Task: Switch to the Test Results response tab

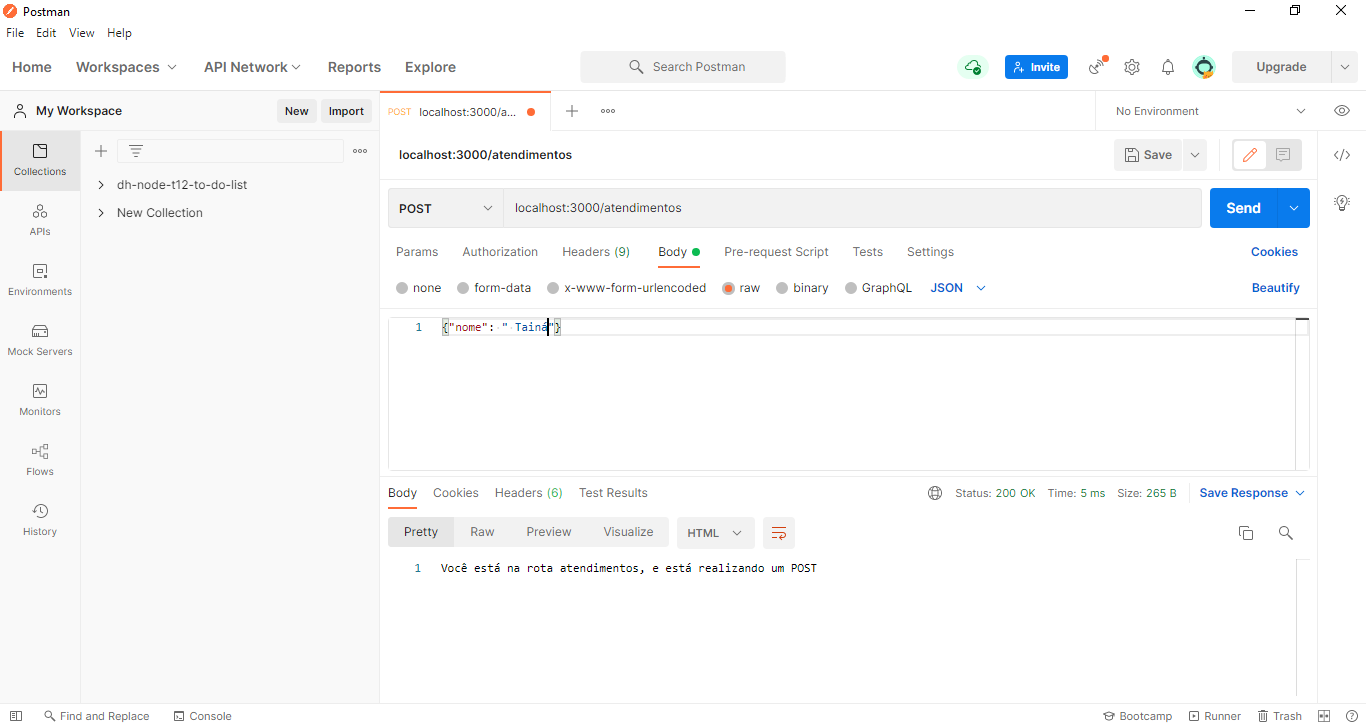Action: click(x=613, y=493)
